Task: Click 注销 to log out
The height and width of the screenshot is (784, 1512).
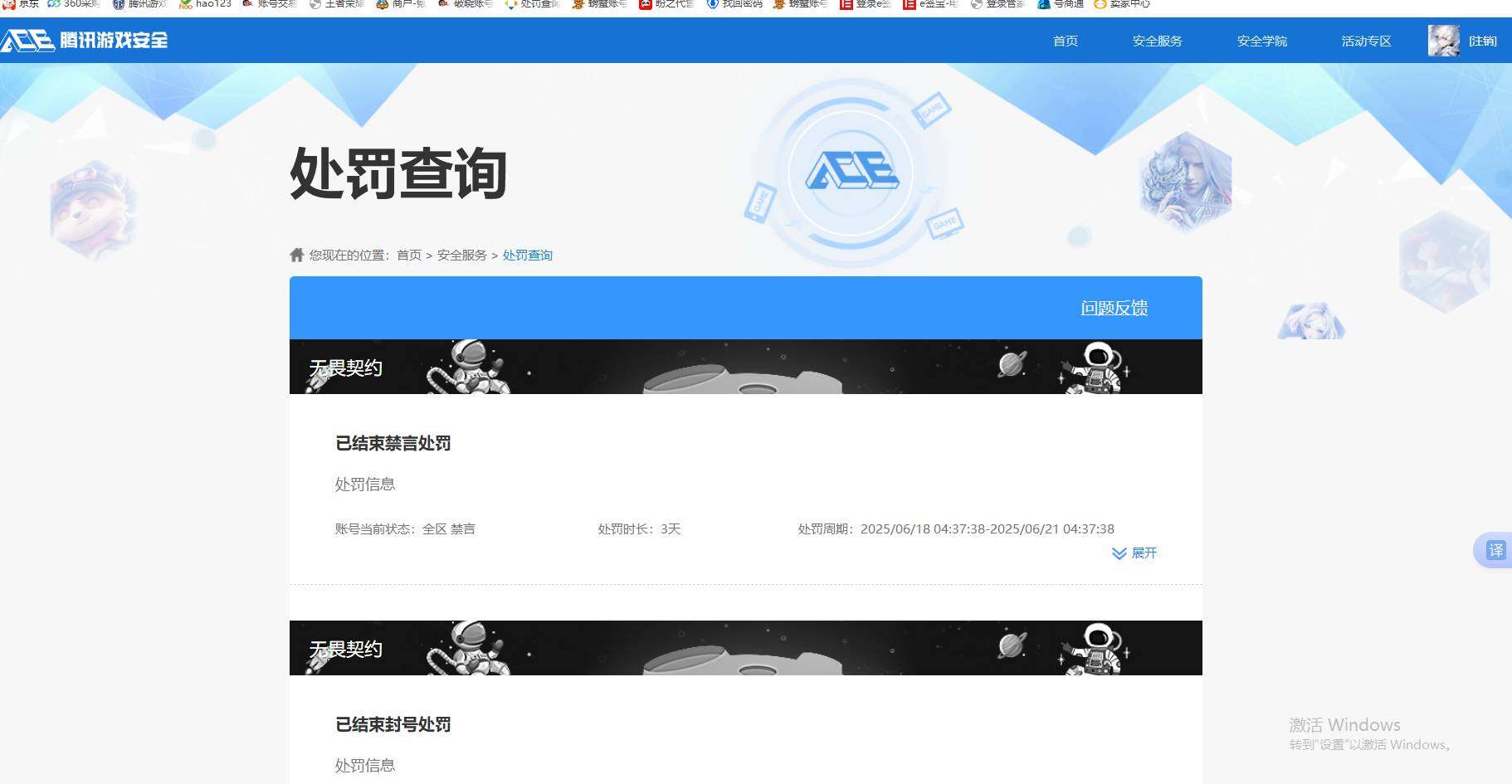Action: (1483, 40)
